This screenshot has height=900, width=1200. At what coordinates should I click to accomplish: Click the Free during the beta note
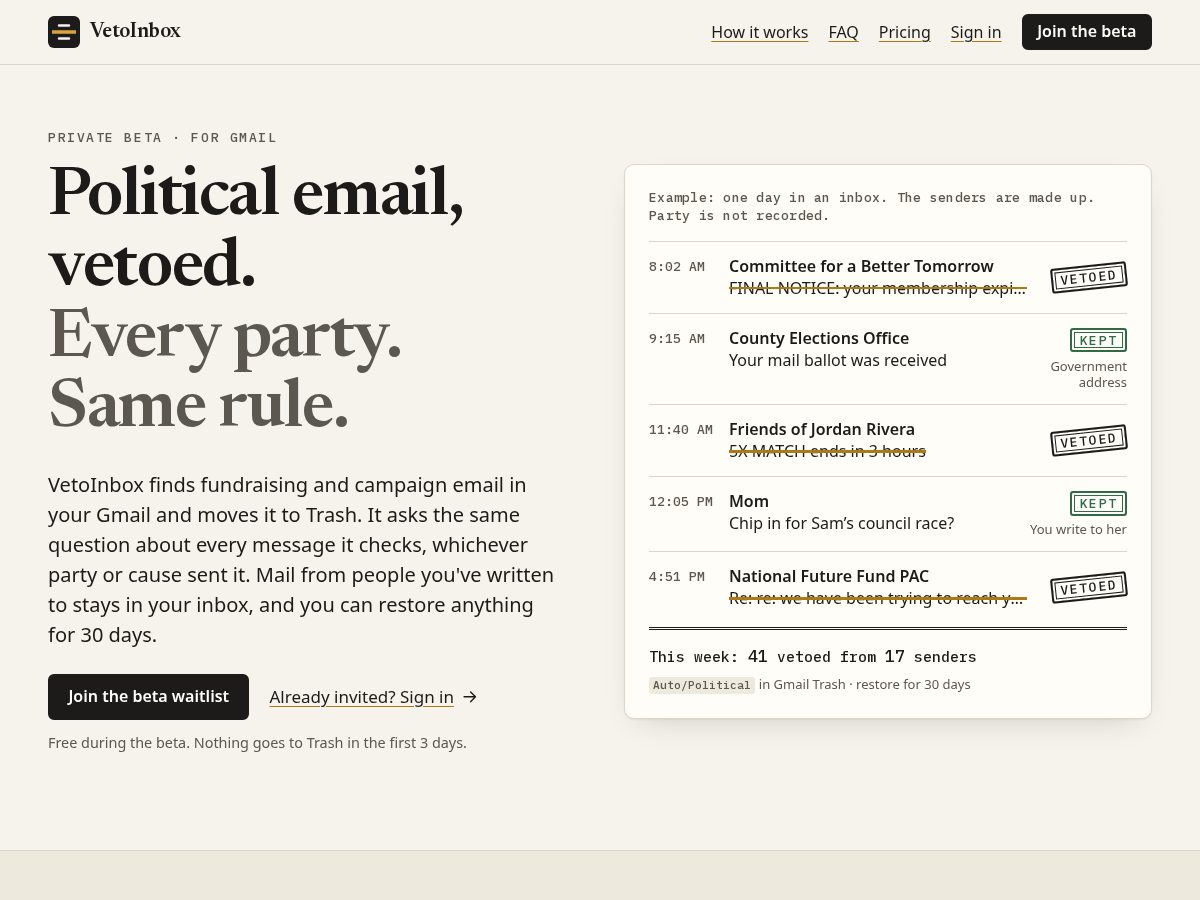[257, 743]
